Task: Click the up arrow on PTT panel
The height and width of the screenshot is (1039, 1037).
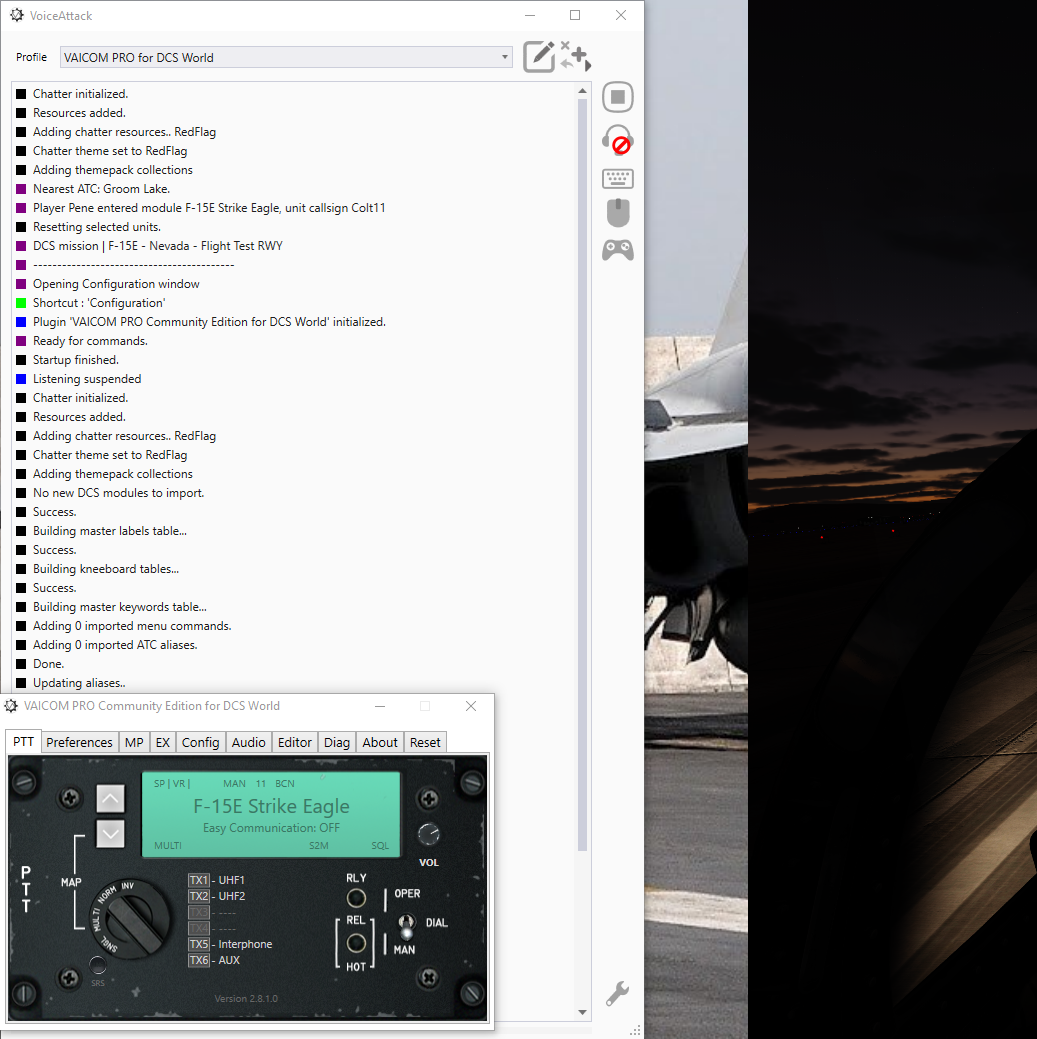Action: (110, 799)
